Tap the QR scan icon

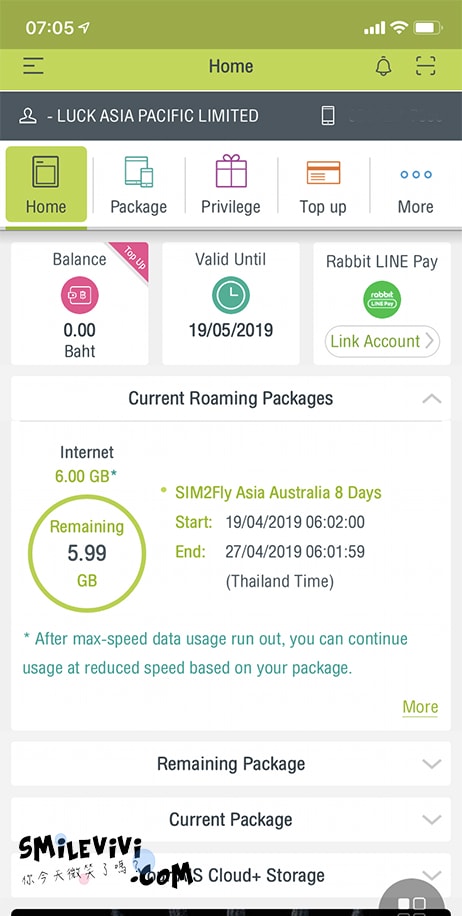click(x=426, y=66)
